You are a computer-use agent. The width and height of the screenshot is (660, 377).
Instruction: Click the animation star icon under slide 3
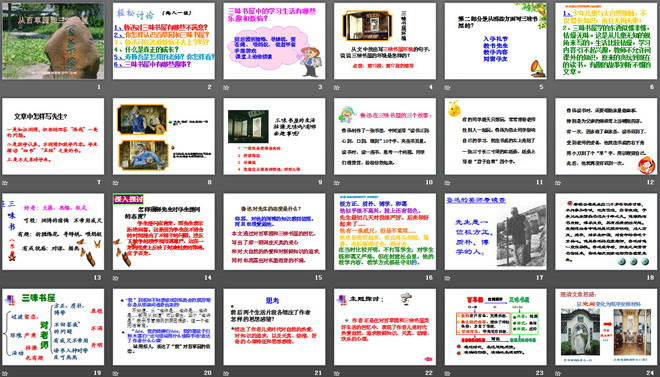[x=226, y=88]
